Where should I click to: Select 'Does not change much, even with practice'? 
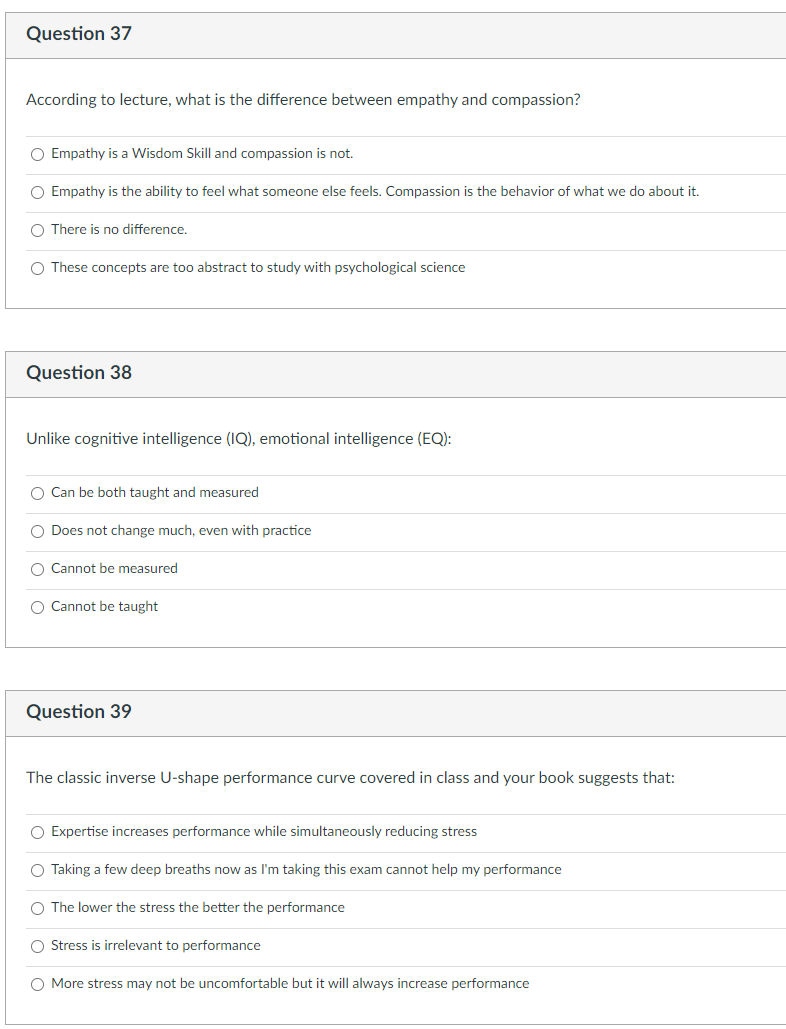(37, 531)
